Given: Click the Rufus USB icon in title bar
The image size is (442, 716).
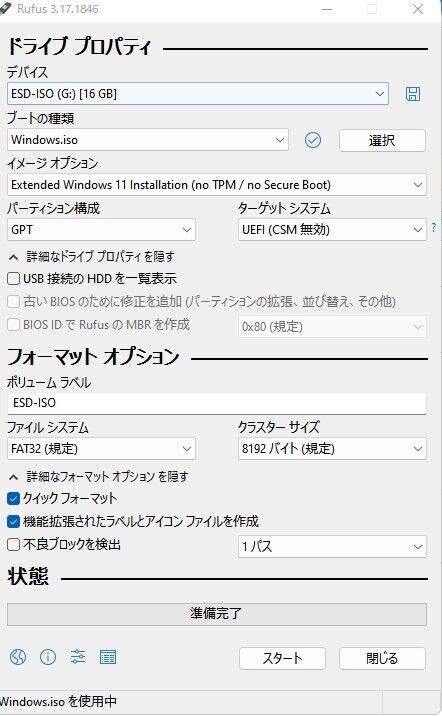Looking at the screenshot, I should pos(5,8).
